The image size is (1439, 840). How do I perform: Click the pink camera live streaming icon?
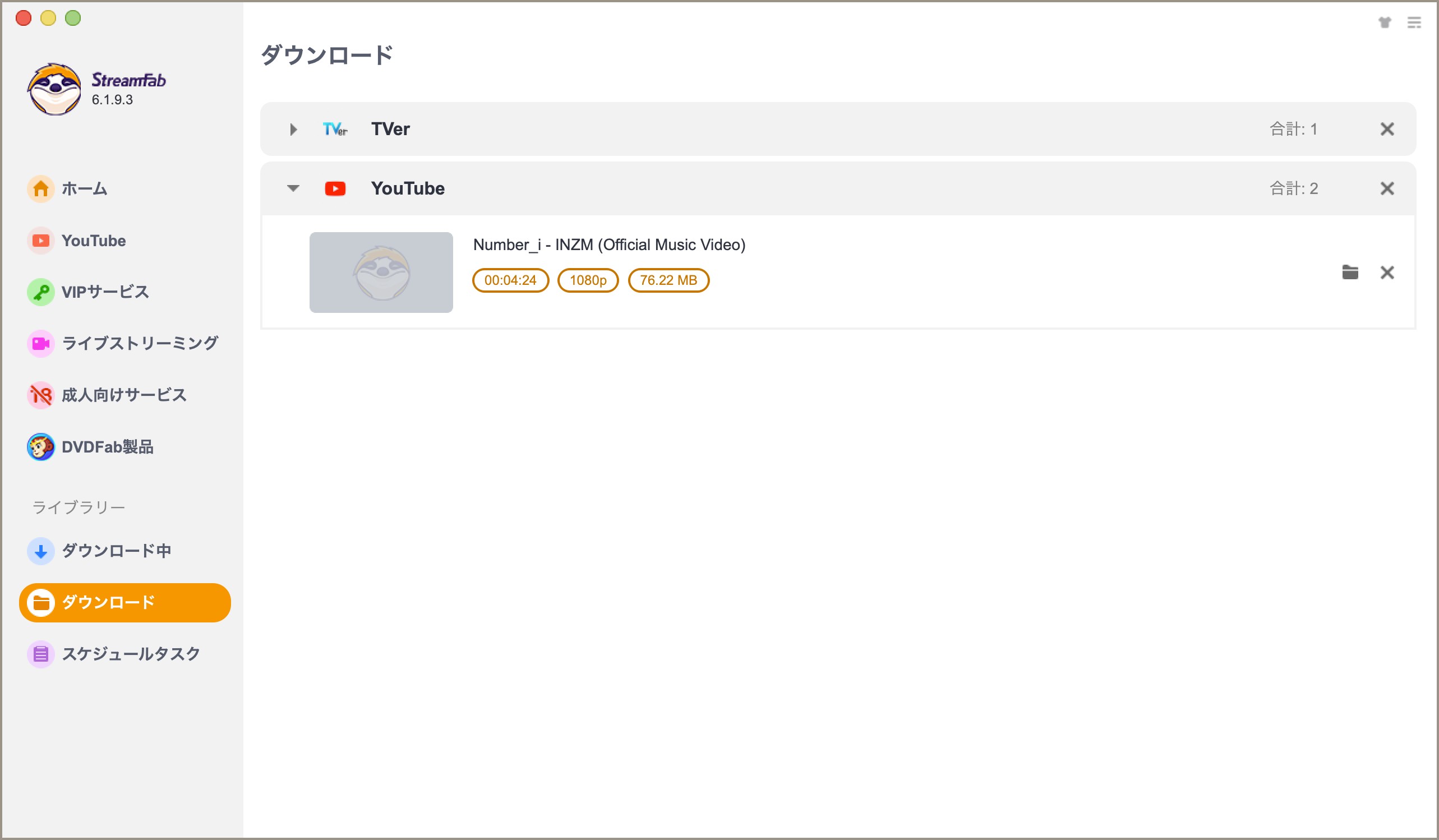point(40,343)
